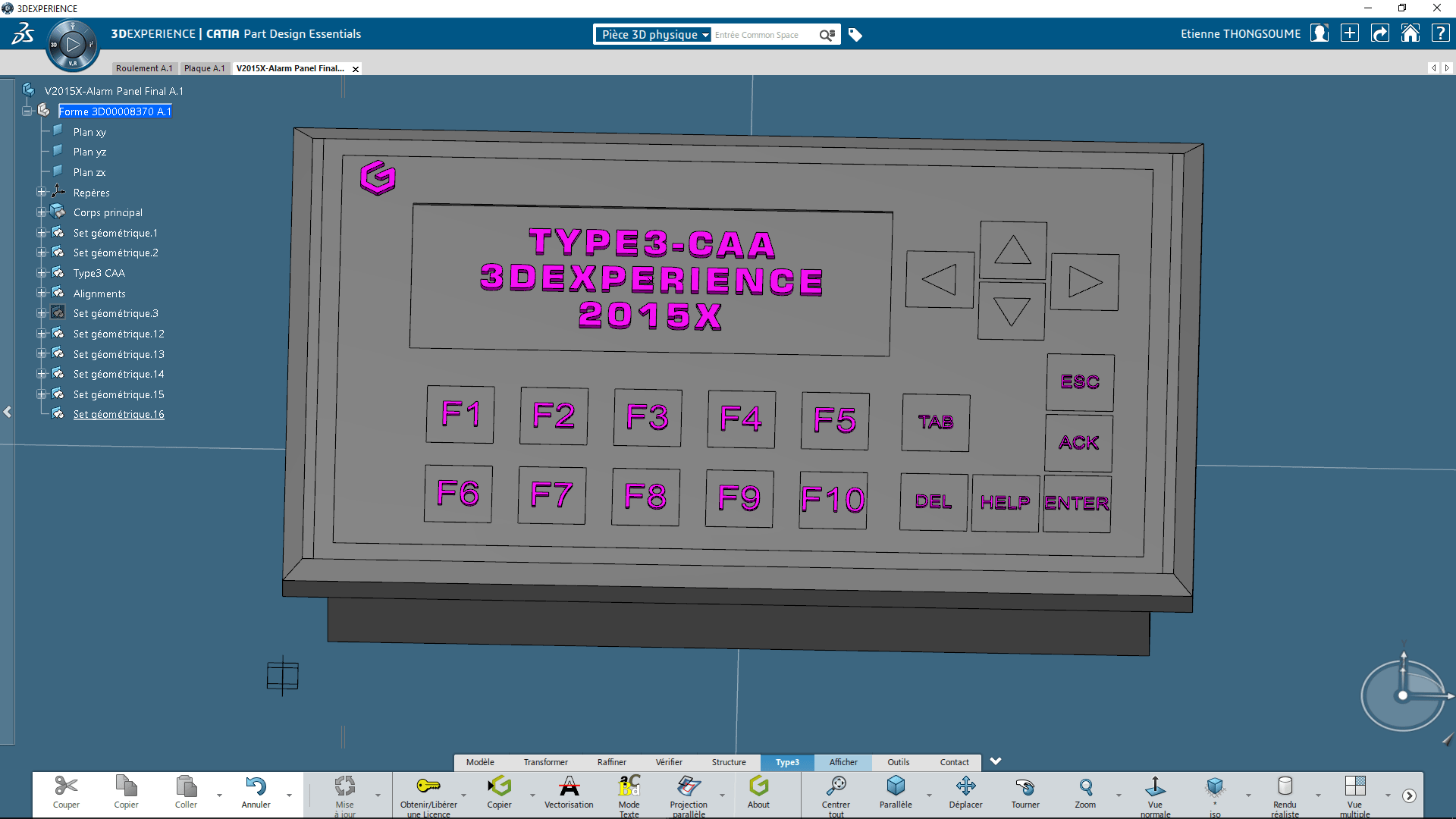Expand the Type3 CAA node
The height and width of the screenshot is (819, 1456).
[42, 273]
